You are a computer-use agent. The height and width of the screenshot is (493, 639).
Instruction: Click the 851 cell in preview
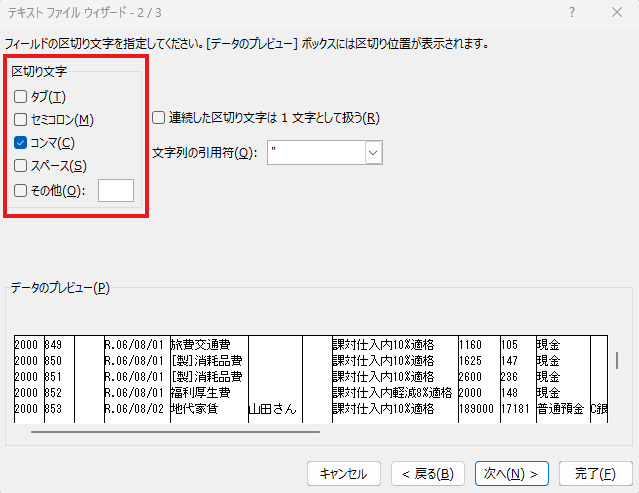(53, 376)
